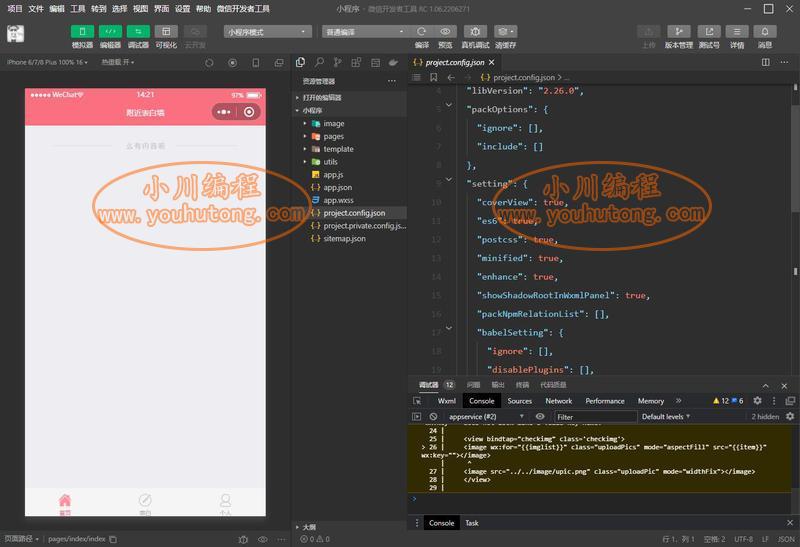Click the clear console icon
This screenshot has height=547, width=800.
[433, 416]
